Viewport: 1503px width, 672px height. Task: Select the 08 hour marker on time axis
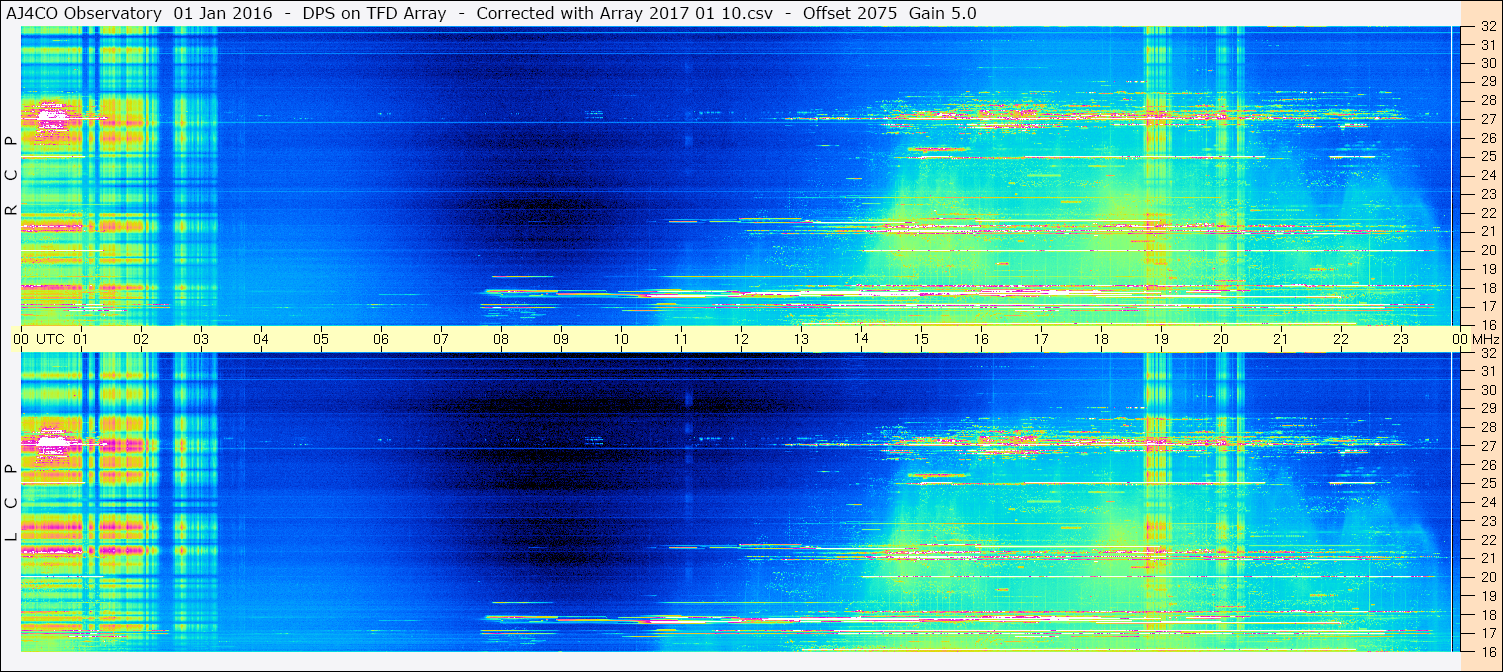501,339
